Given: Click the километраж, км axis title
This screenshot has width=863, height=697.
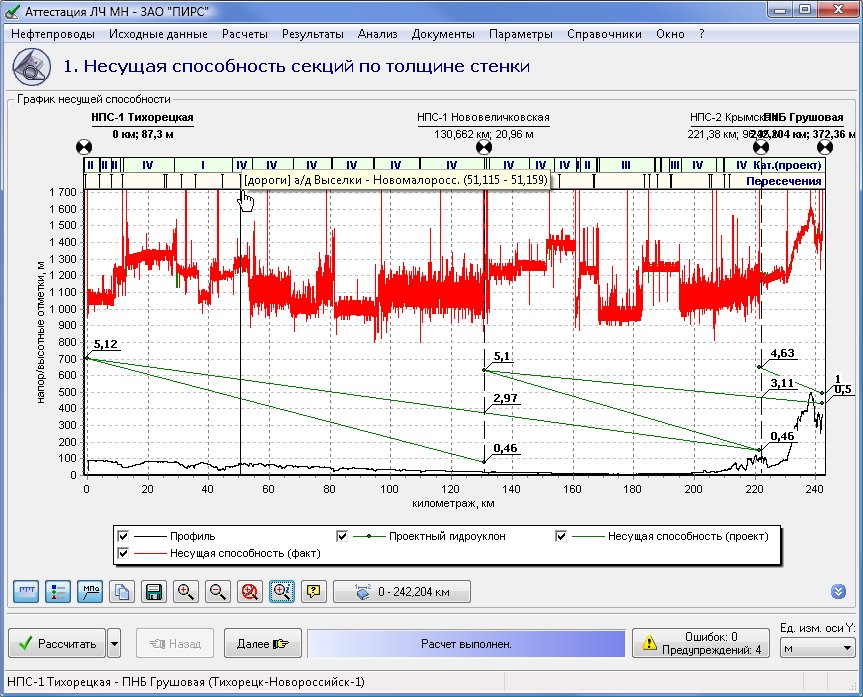Looking at the screenshot, I should point(453,503).
